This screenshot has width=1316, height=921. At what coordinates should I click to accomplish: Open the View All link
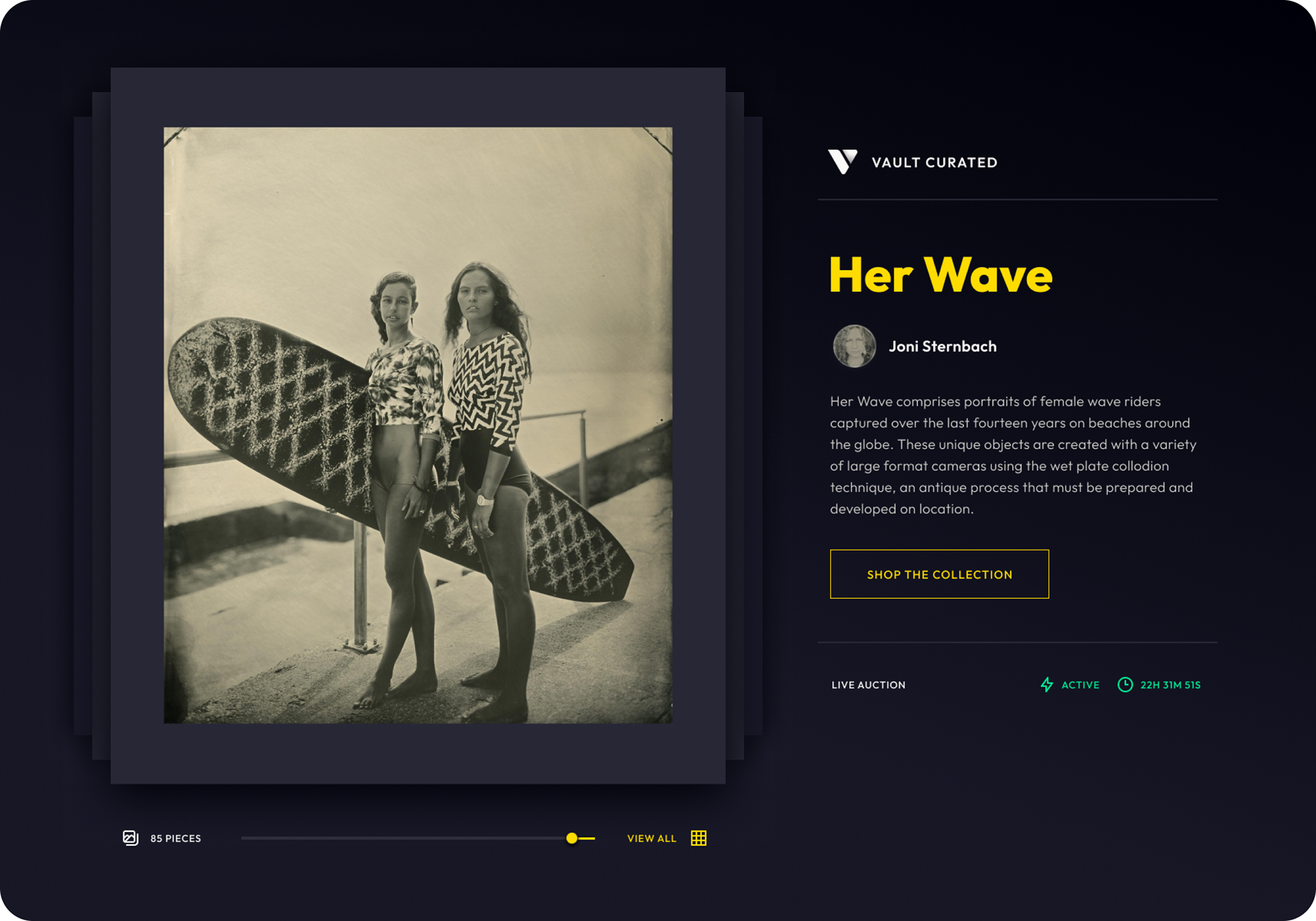tap(651, 838)
